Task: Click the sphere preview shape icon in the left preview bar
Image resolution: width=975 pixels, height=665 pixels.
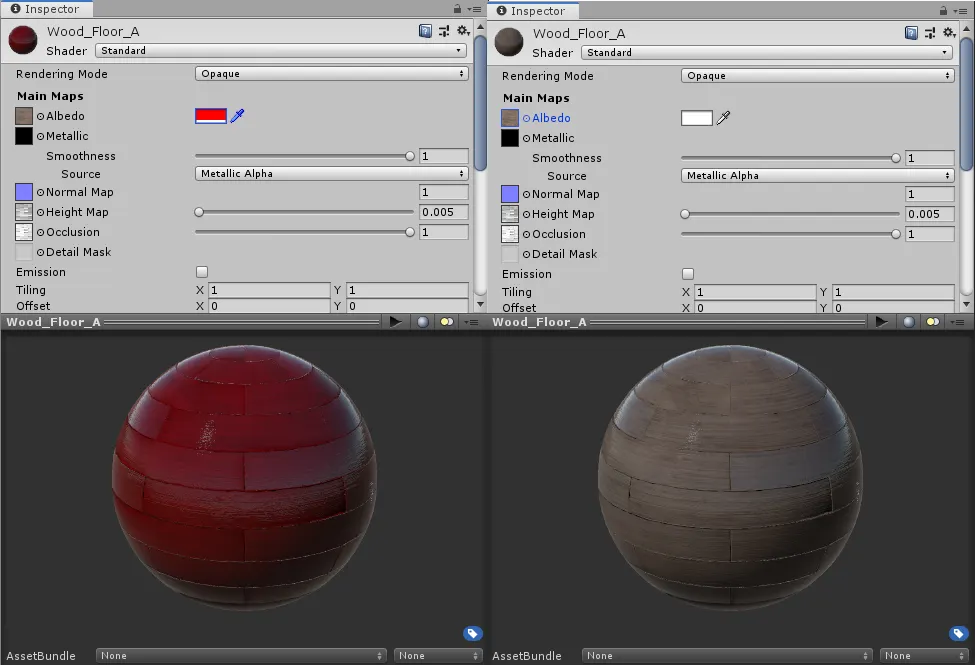Action: tap(423, 322)
